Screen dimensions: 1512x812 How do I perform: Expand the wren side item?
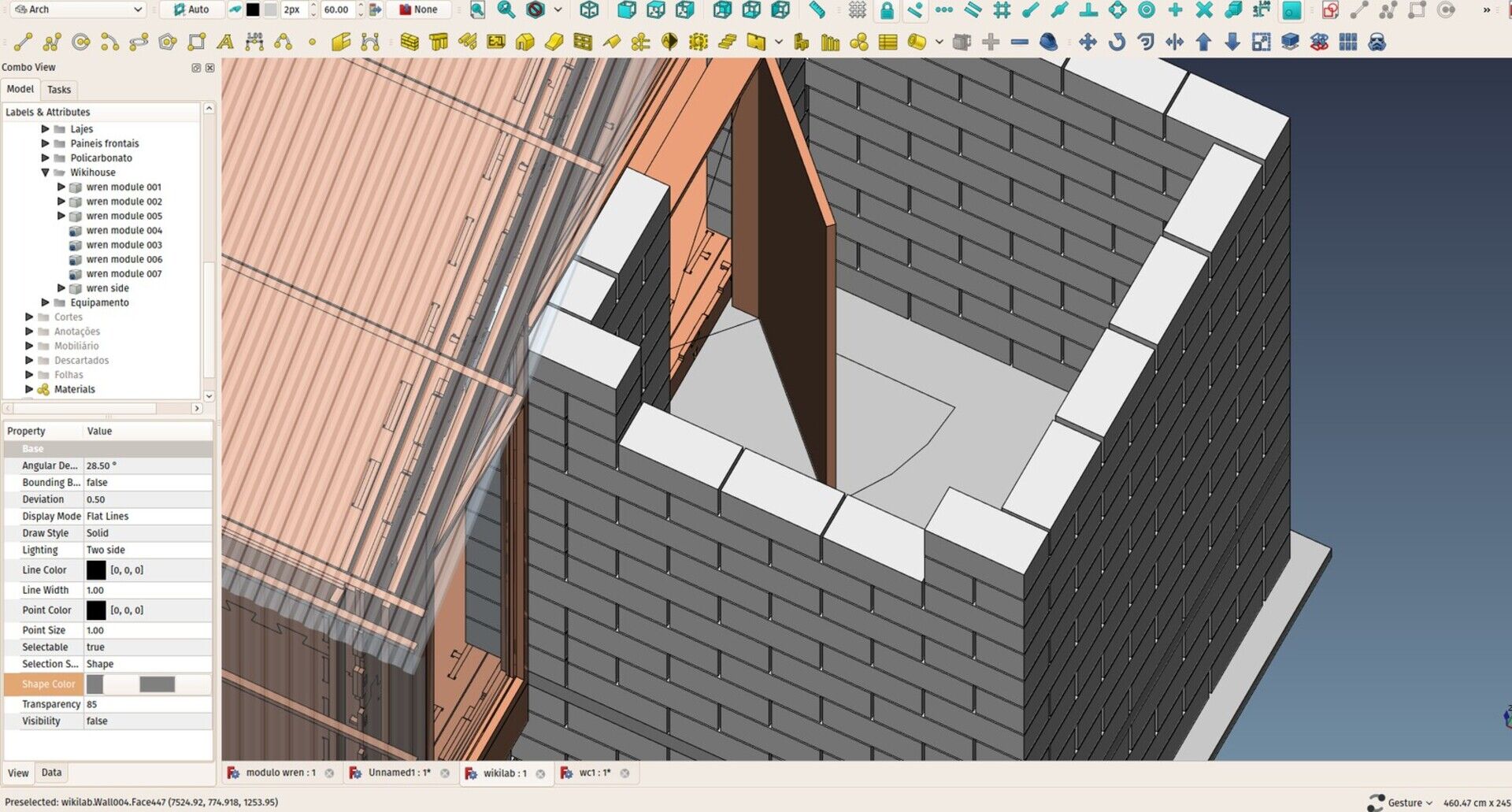click(x=61, y=288)
